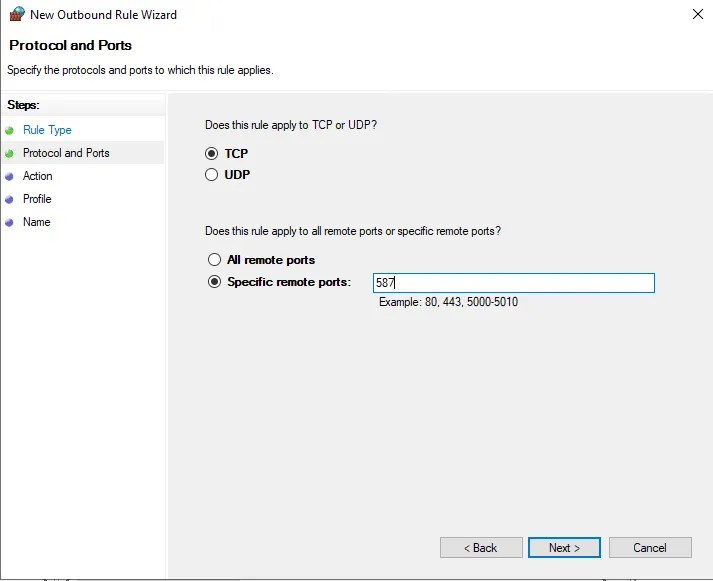Click the remote ports field containing 587

point(513,283)
